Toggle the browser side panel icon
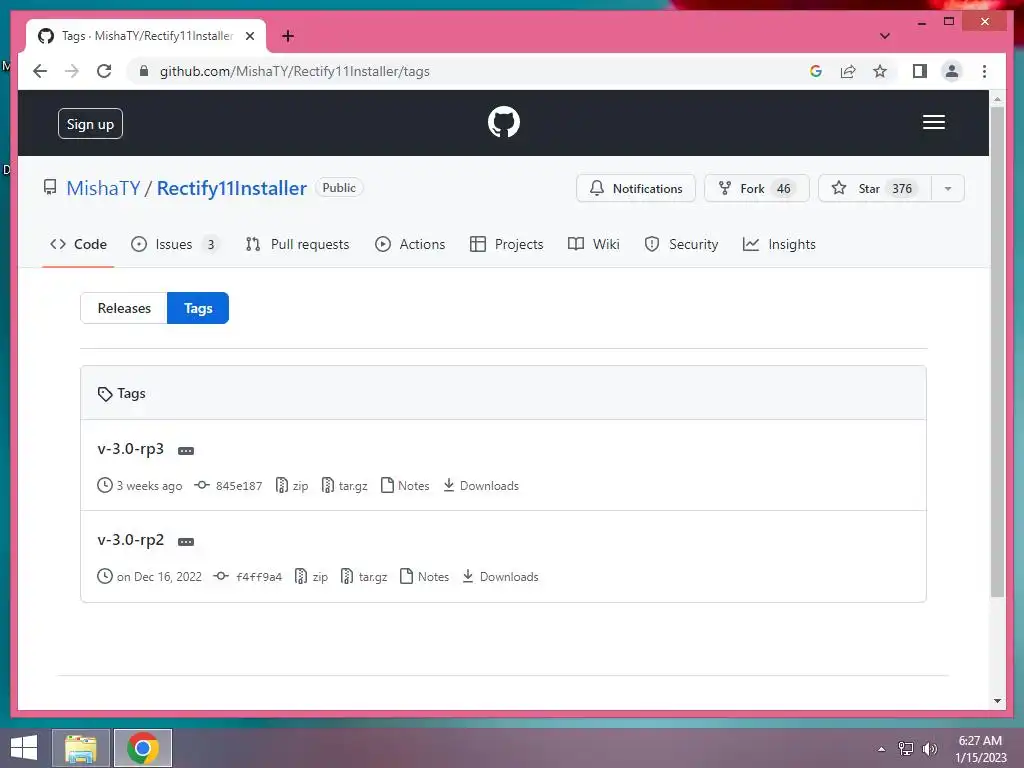The width and height of the screenshot is (1024, 768). coord(920,71)
